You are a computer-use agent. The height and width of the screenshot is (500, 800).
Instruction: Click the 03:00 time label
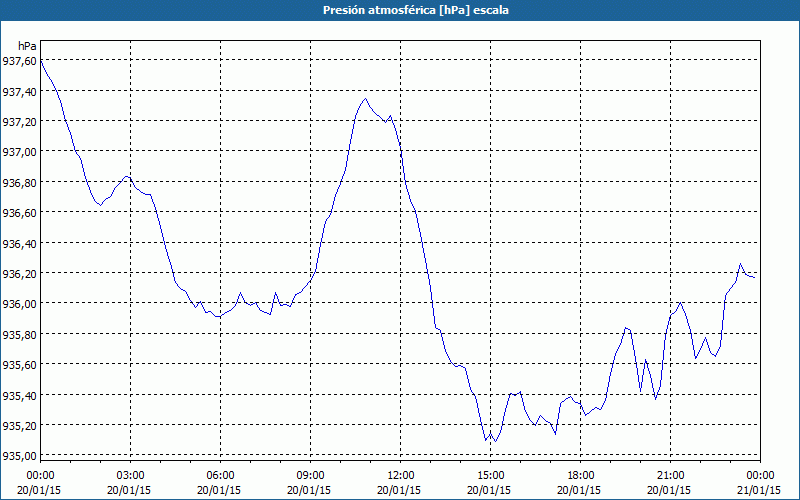point(131,476)
